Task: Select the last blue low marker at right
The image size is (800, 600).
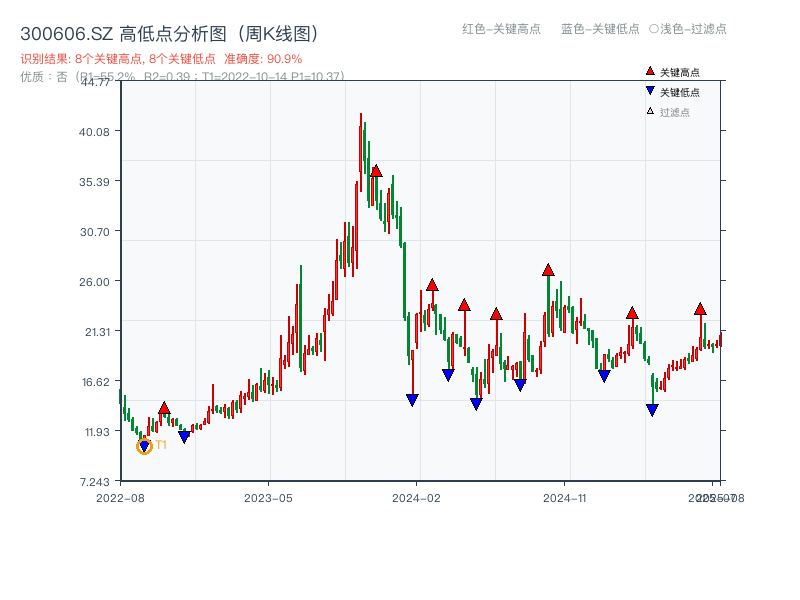Action: 652,410
